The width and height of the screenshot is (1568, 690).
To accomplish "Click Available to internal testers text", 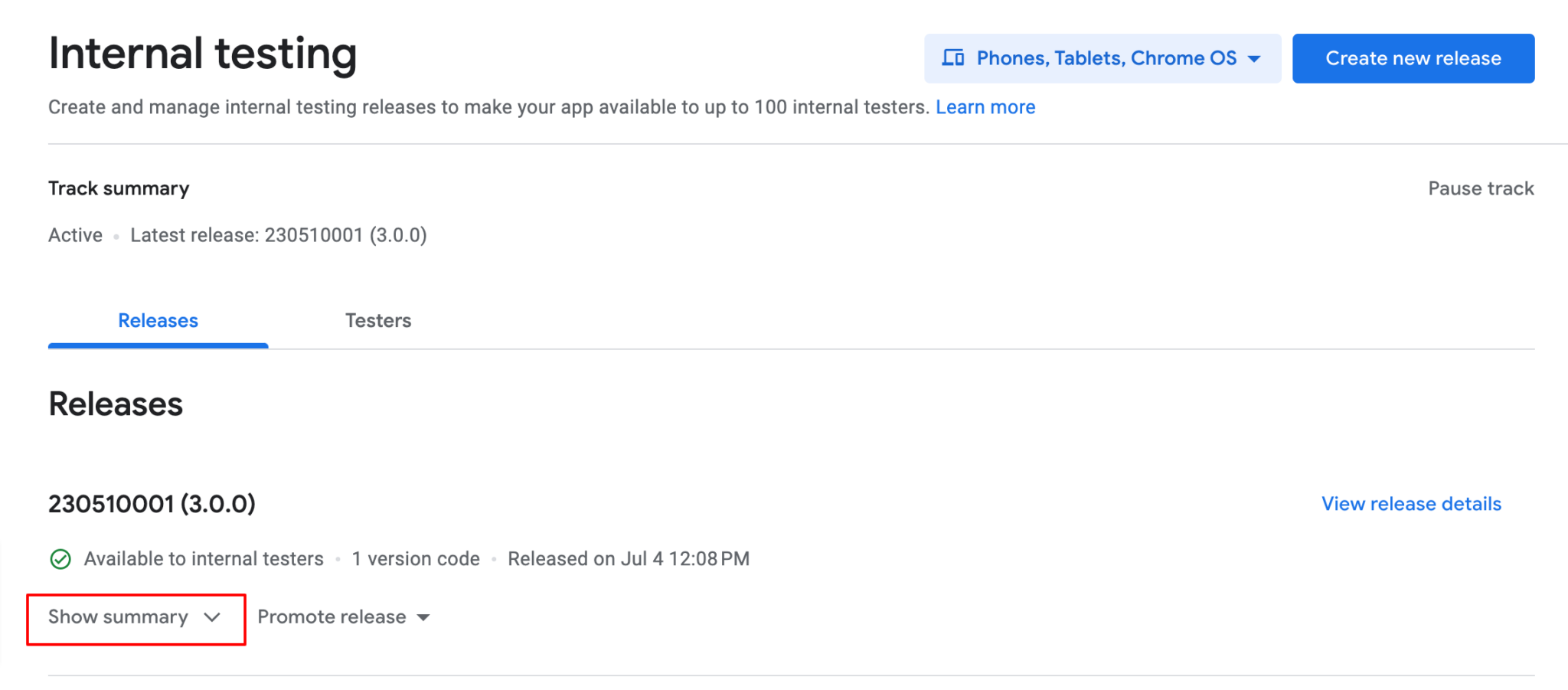I will pyautogui.click(x=204, y=559).
